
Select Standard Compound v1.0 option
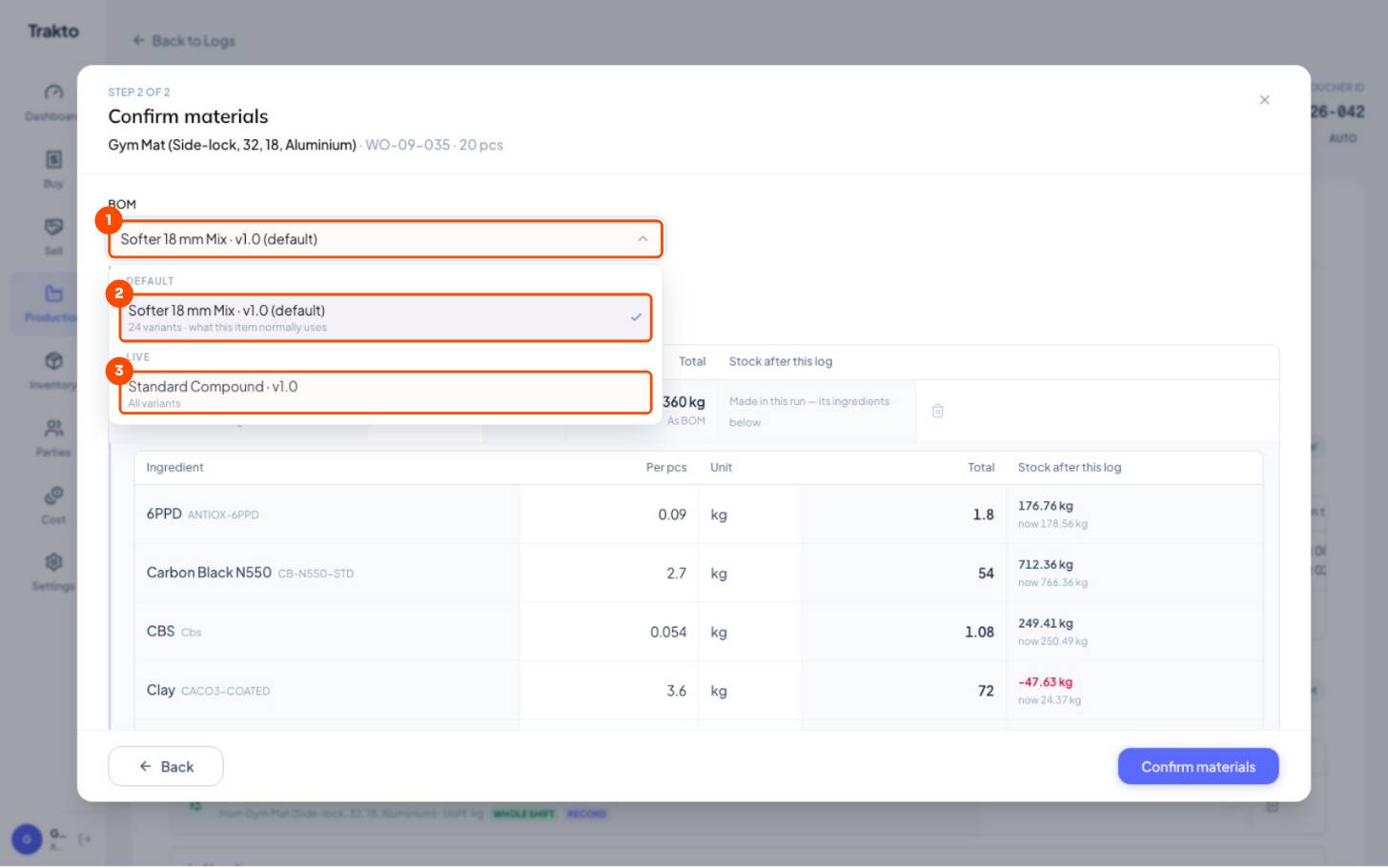pos(385,393)
